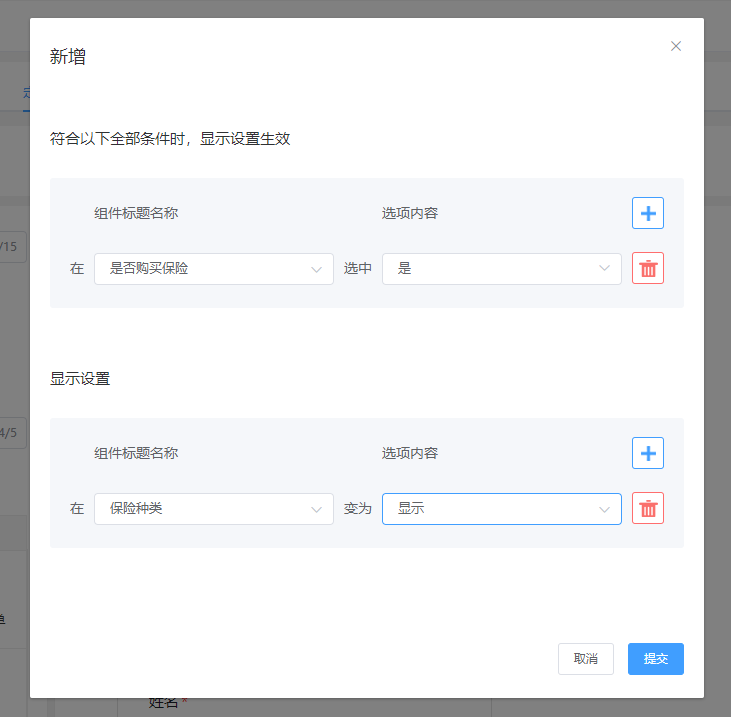Viewport: 731px width, 717px height.
Task: Click the chevron arrow in the 保险种类 field
Action: click(317, 509)
